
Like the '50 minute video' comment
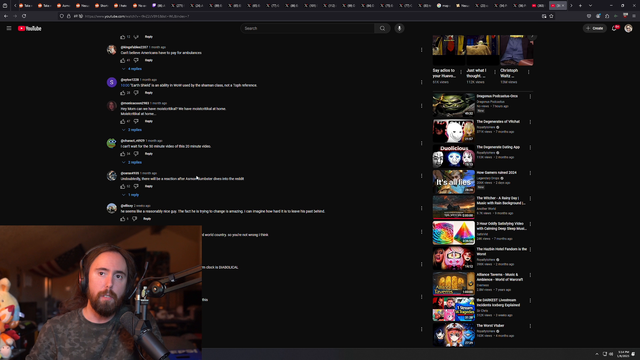point(122,154)
